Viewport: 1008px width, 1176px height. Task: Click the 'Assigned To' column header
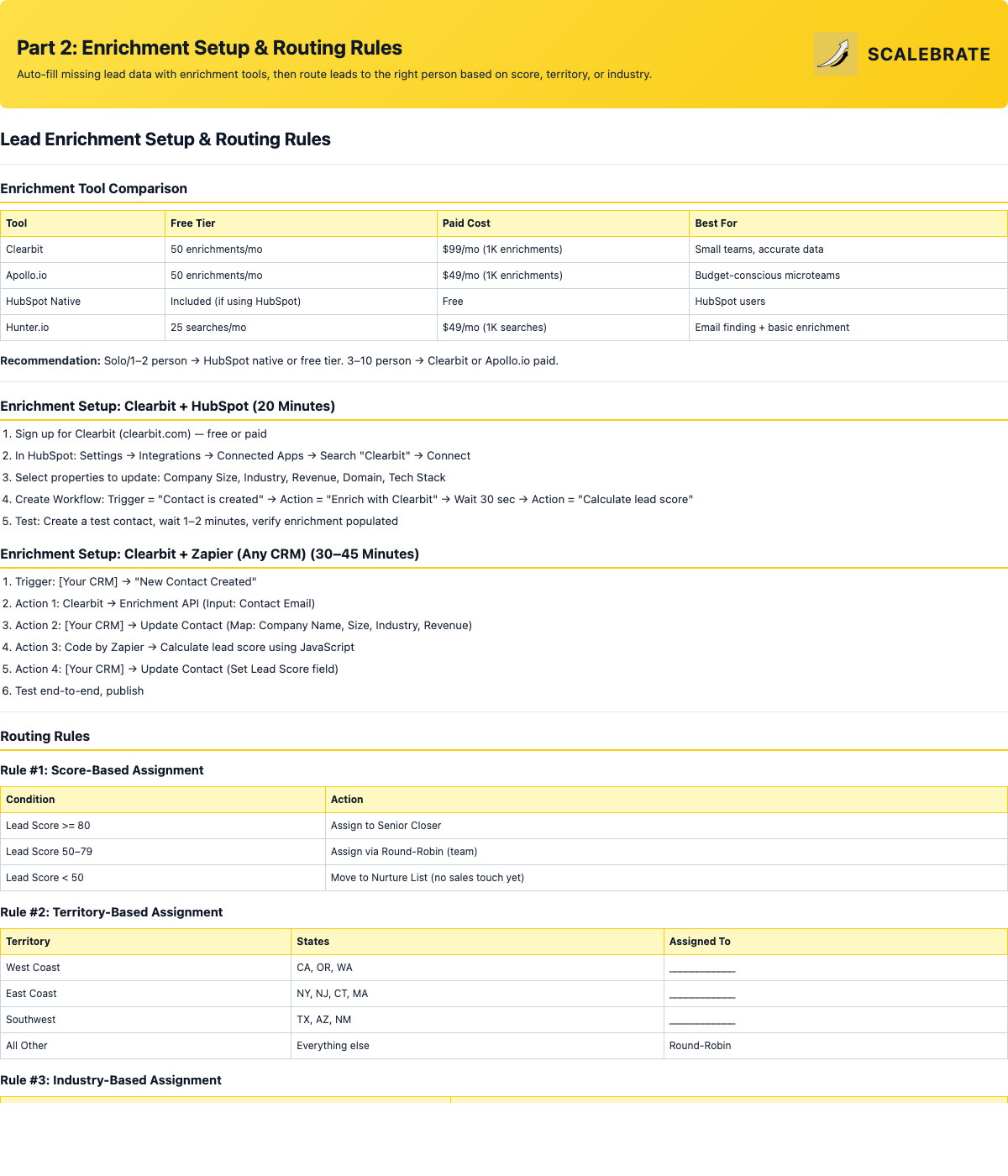(x=836, y=942)
